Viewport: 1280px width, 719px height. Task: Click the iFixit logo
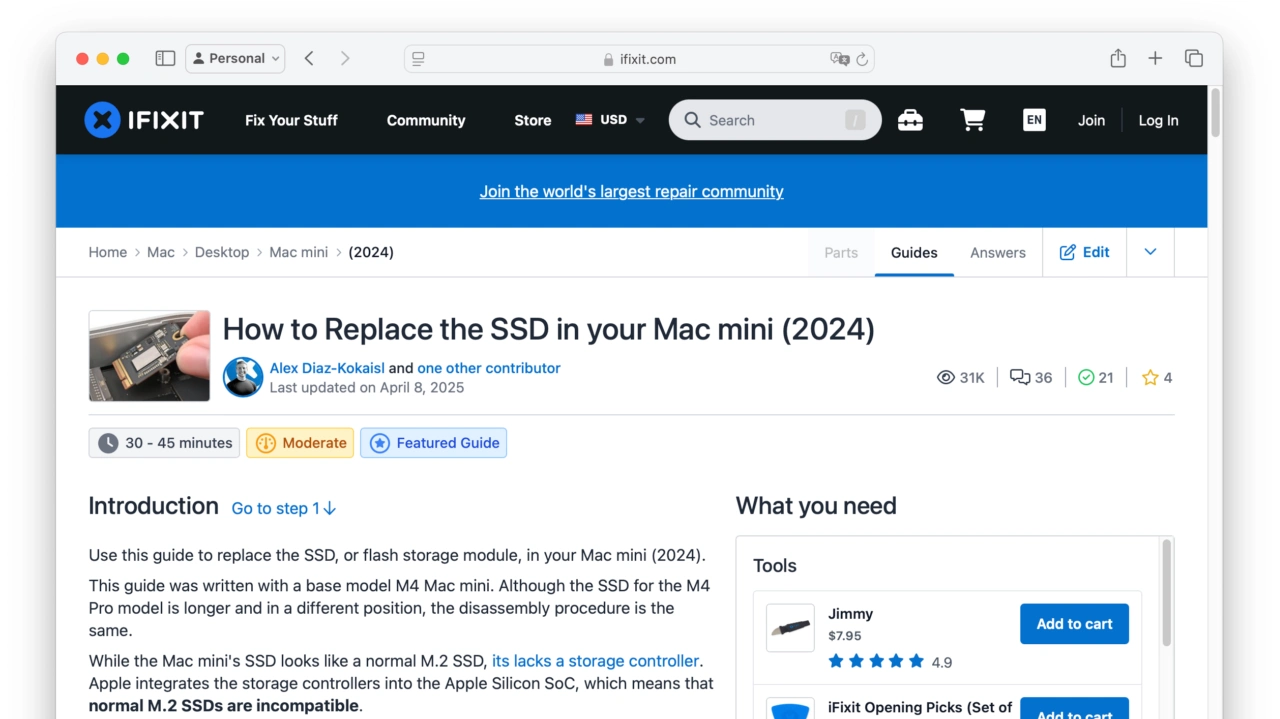[144, 120]
